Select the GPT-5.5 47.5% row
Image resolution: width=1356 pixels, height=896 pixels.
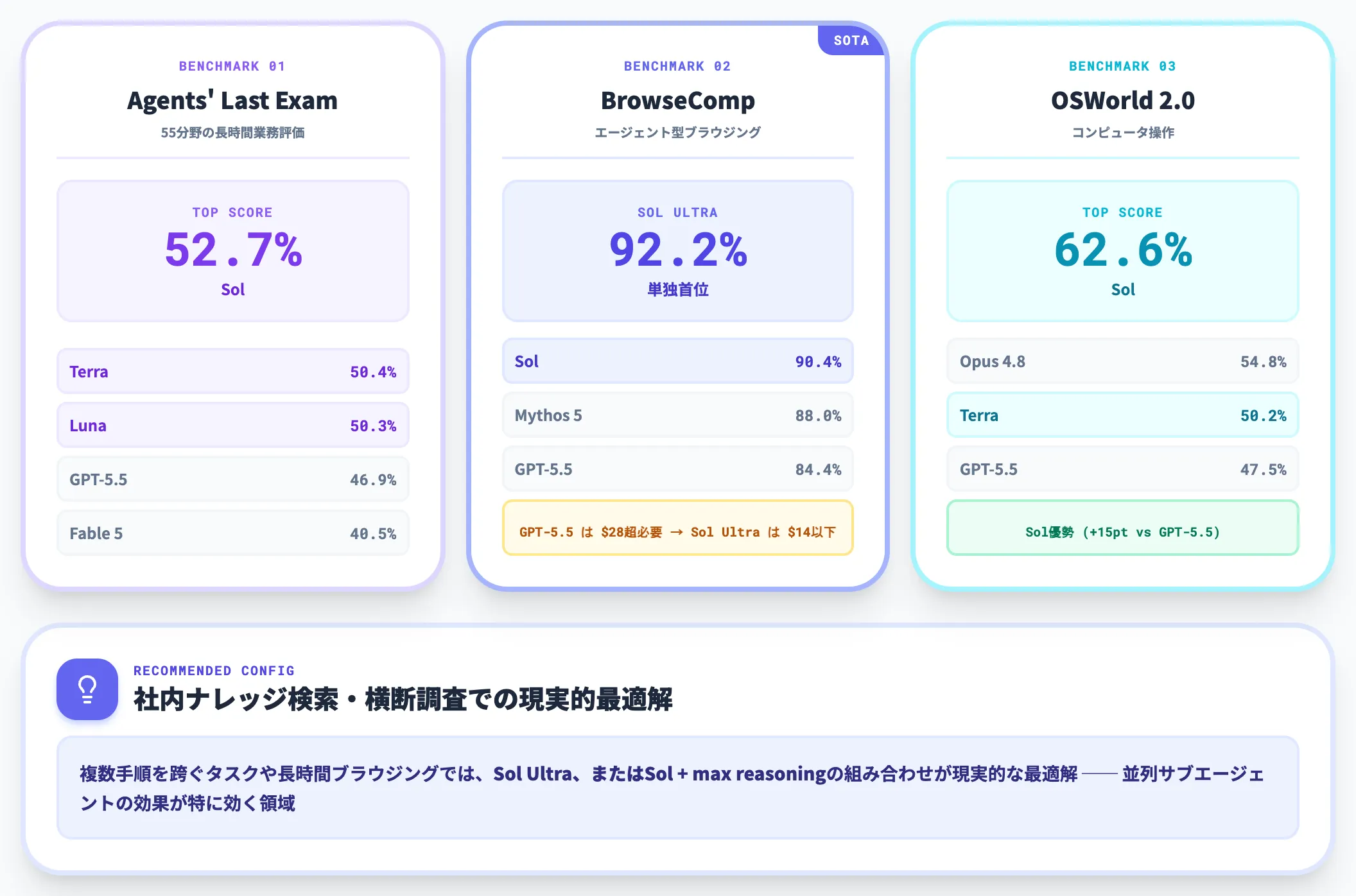1123,469
